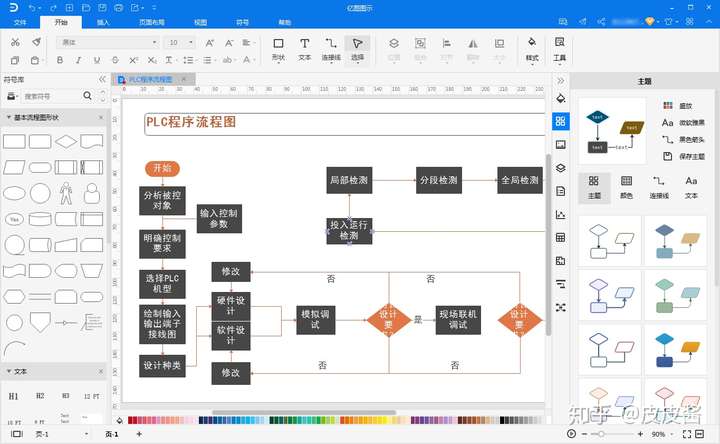Click the 搜索符号 search input field

pos(52,96)
